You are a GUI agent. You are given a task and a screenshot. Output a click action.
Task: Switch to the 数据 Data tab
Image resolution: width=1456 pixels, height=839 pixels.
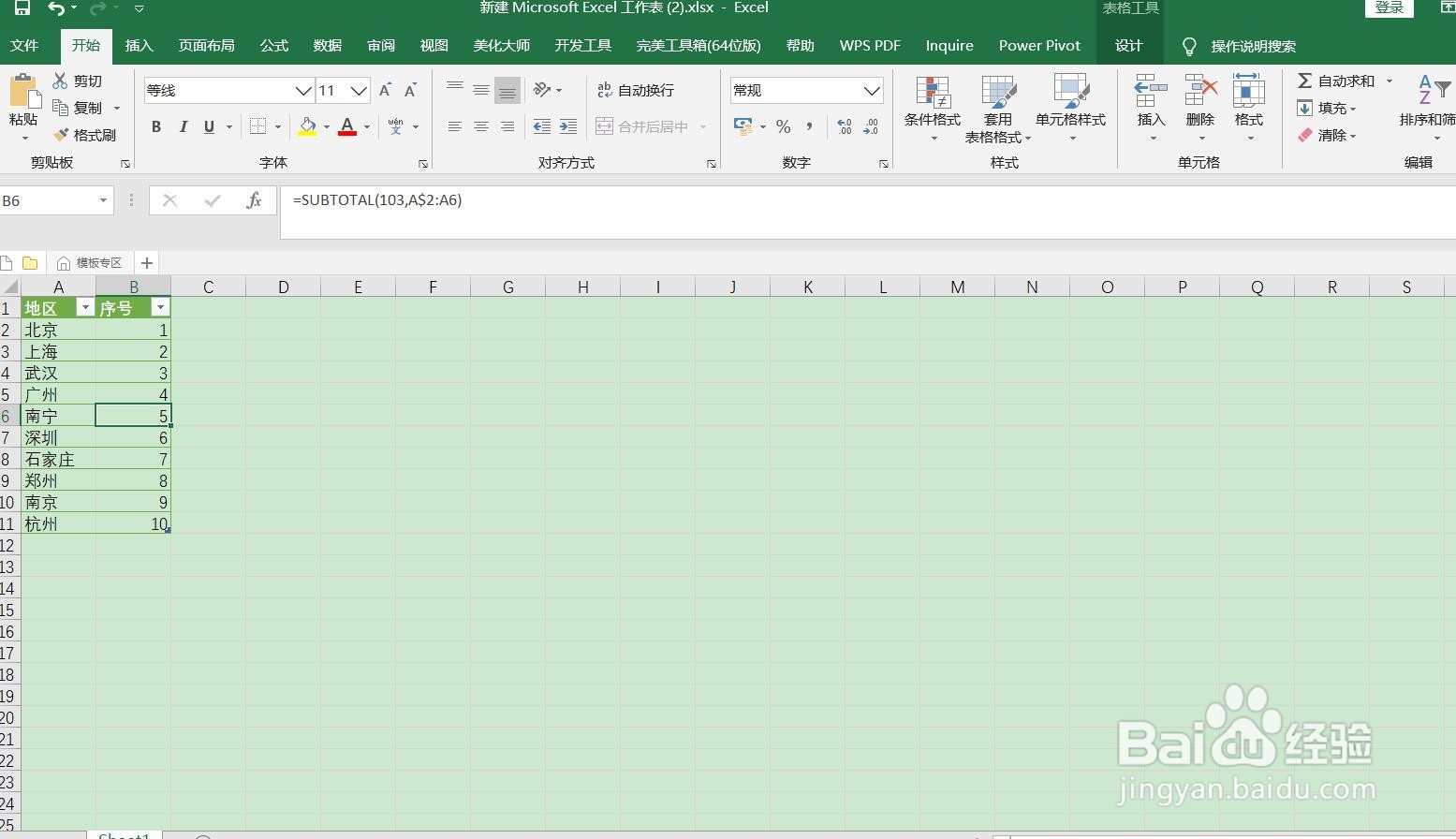(328, 46)
